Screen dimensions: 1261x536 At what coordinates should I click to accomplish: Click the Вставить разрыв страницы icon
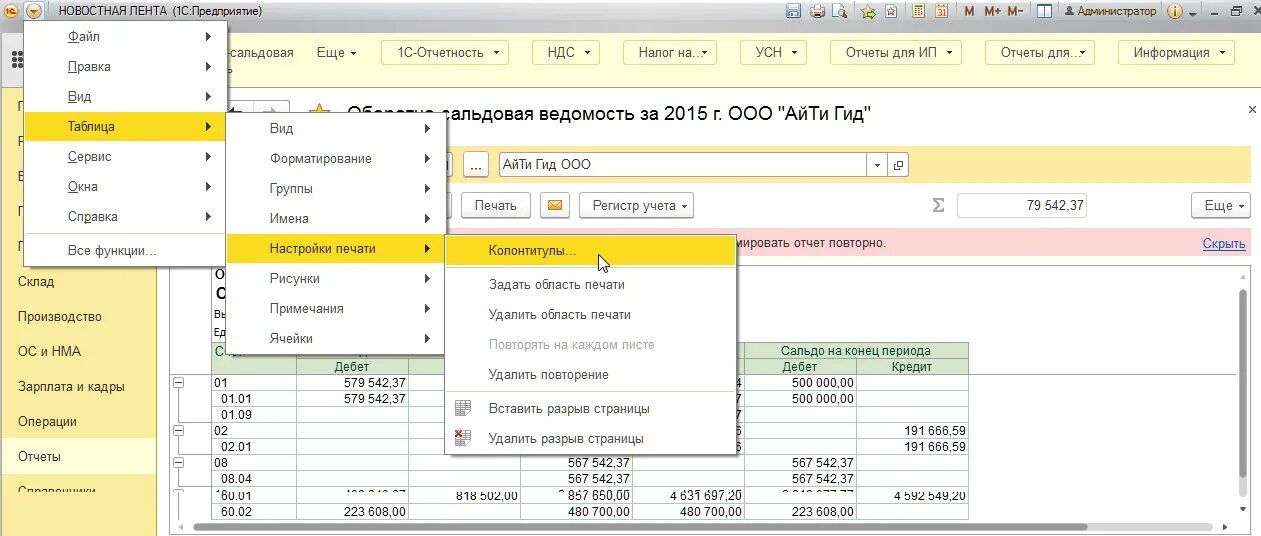(x=462, y=408)
